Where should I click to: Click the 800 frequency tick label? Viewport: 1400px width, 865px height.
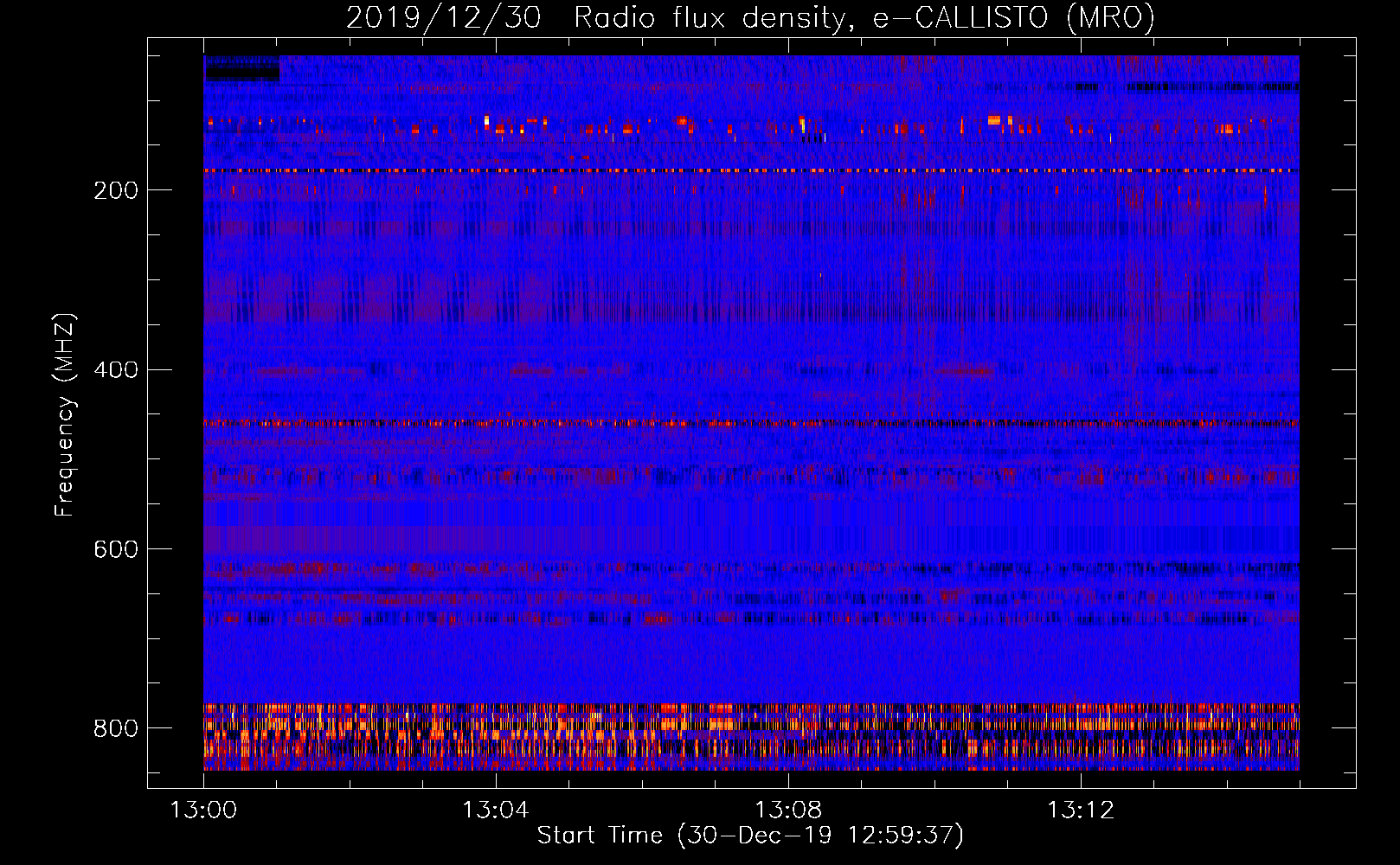point(116,728)
